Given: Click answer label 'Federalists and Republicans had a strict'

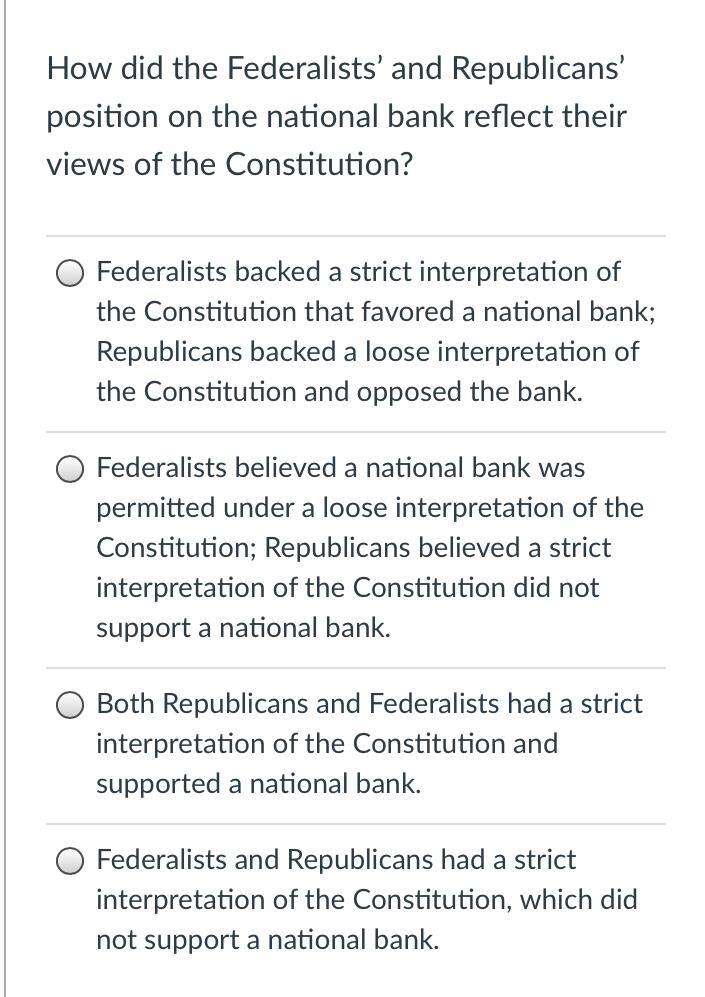Looking at the screenshot, I should point(336,860).
